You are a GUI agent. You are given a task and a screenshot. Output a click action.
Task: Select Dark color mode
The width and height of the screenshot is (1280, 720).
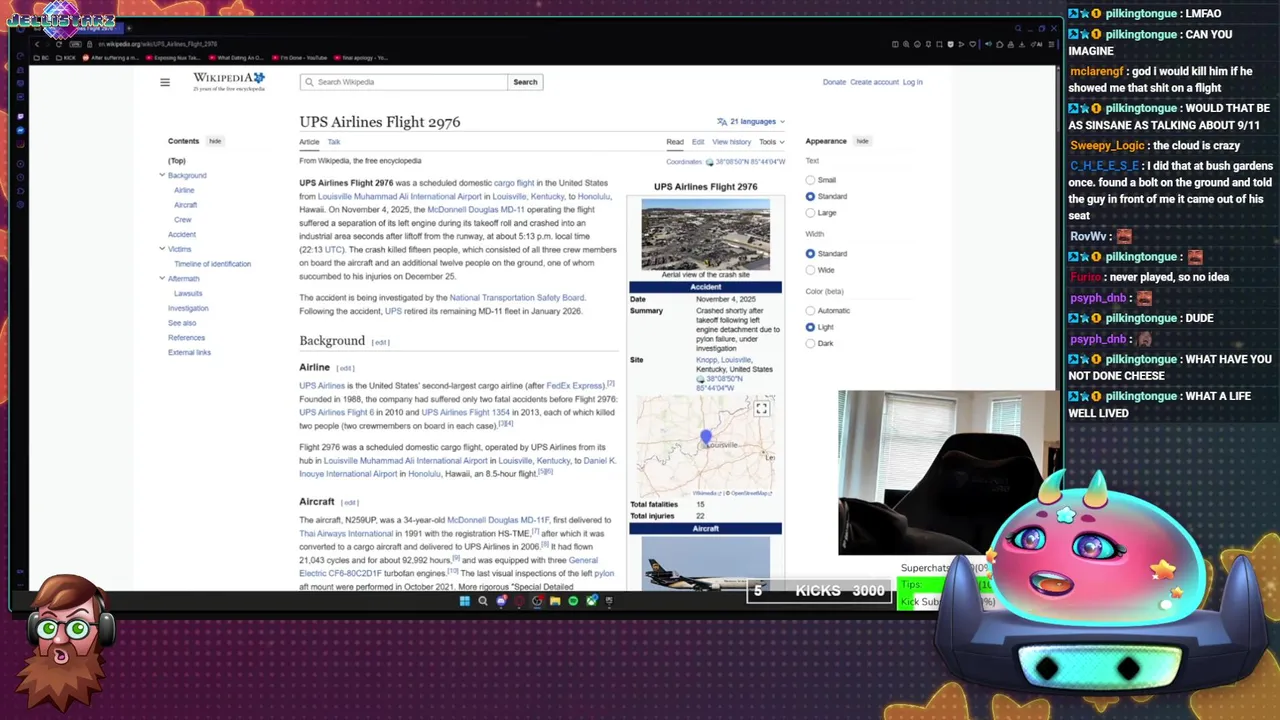click(x=810, y=343)
